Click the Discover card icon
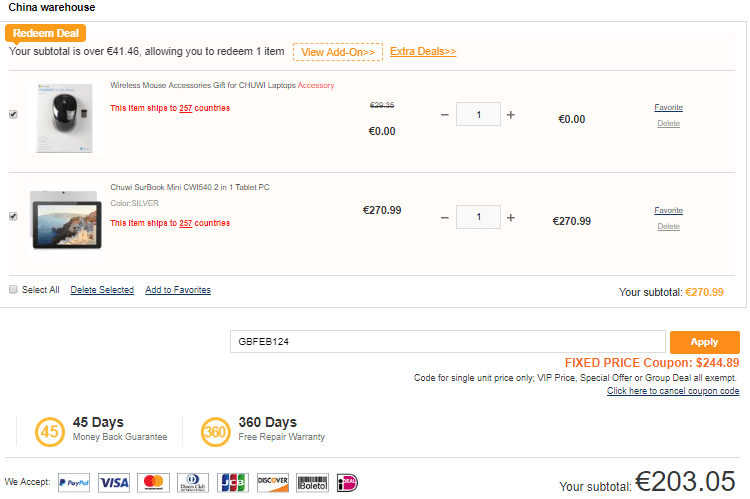The width and height of the screenshot is (750, 499). pos(272,482)
